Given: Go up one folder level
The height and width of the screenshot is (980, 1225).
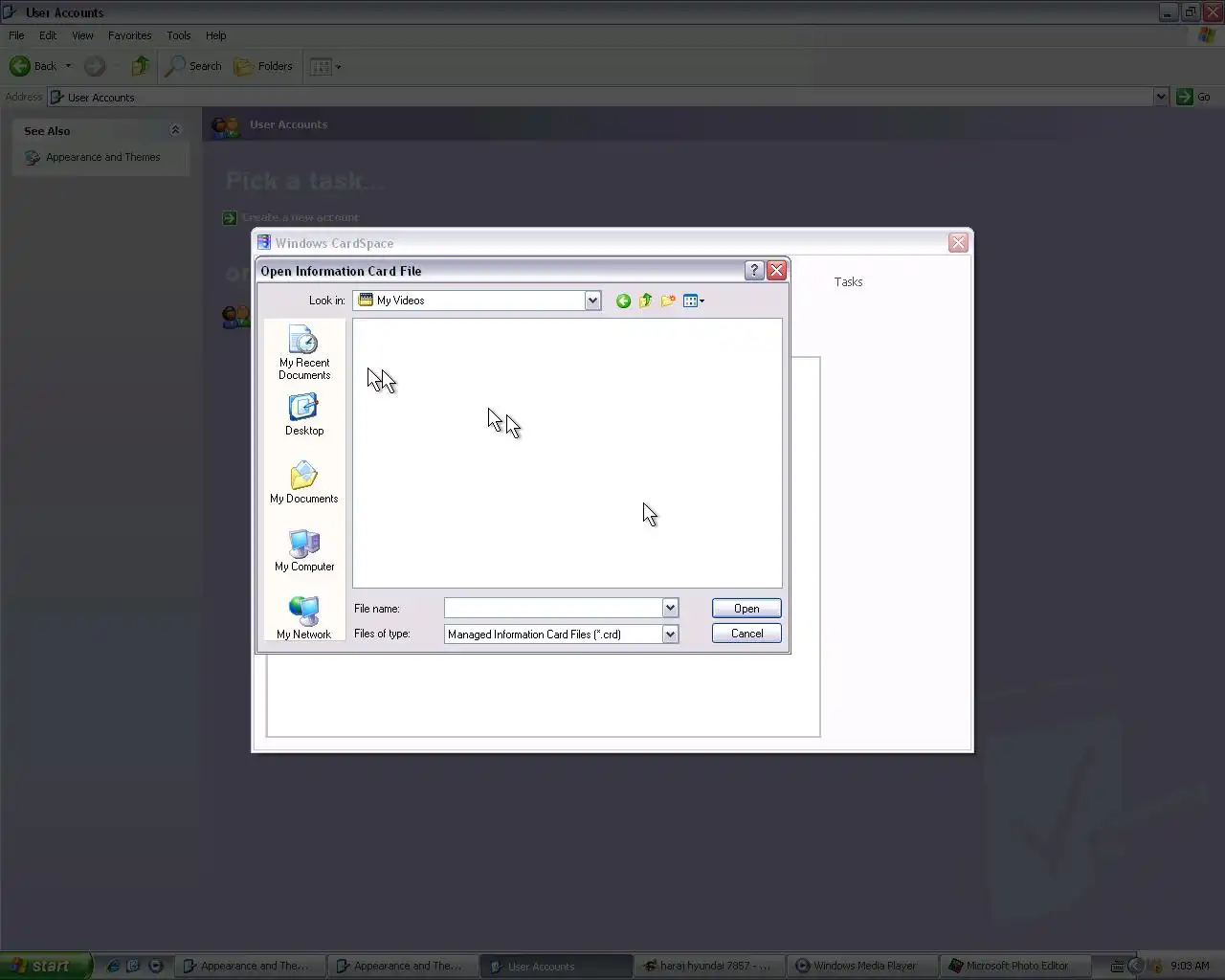Looking at the screenshot, I should (646, 301).
